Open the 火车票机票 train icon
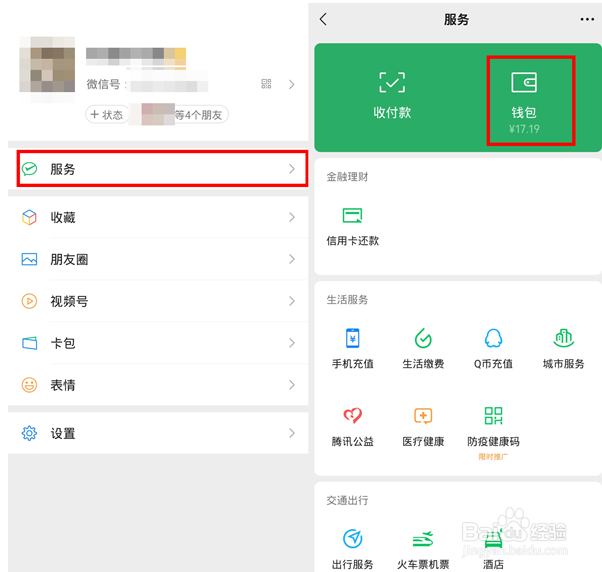The image size is (602, 572). point(423,539)
